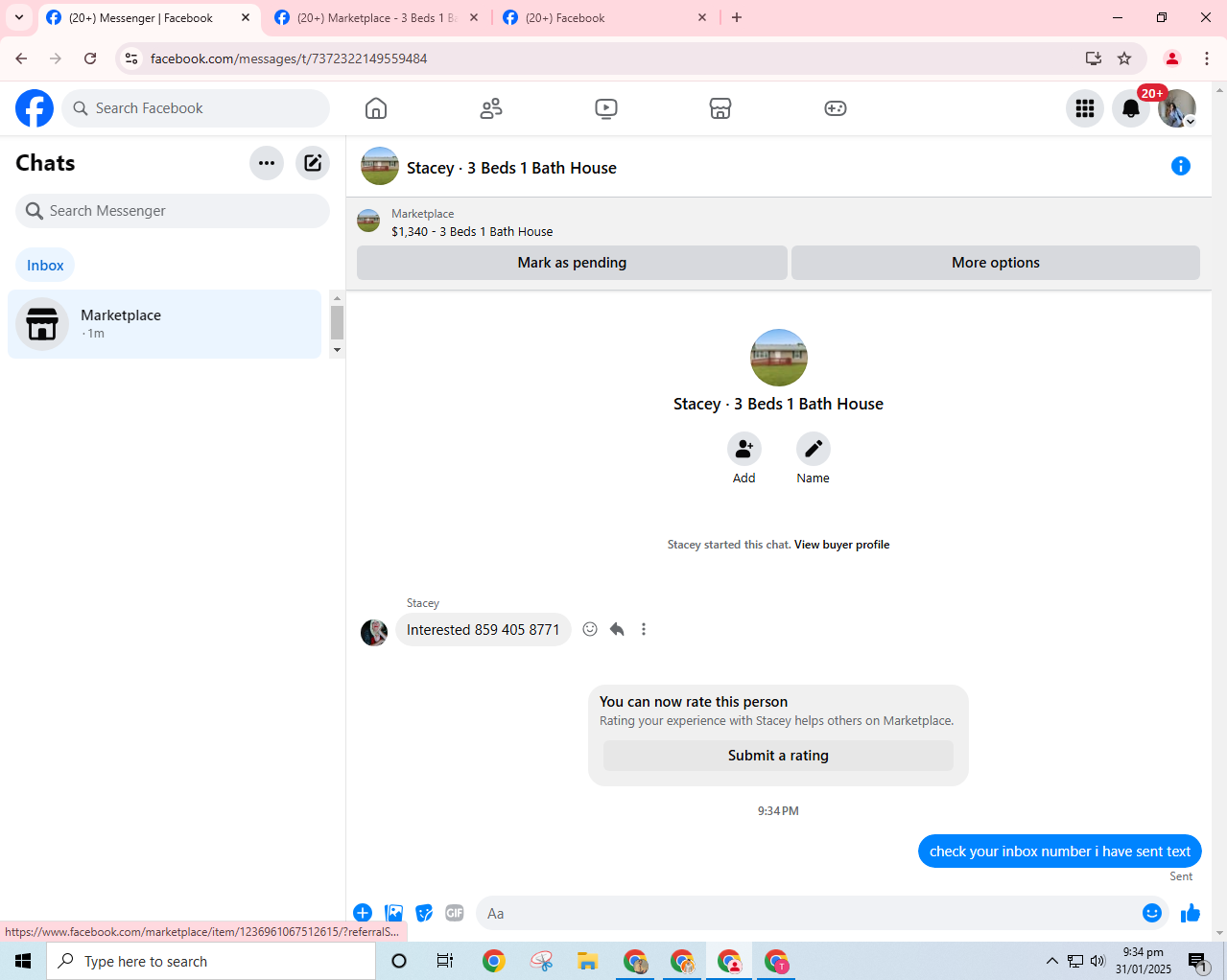Open emoji picker in message box
Viewport: 1227px width, 980px height.
[1152, 913]
